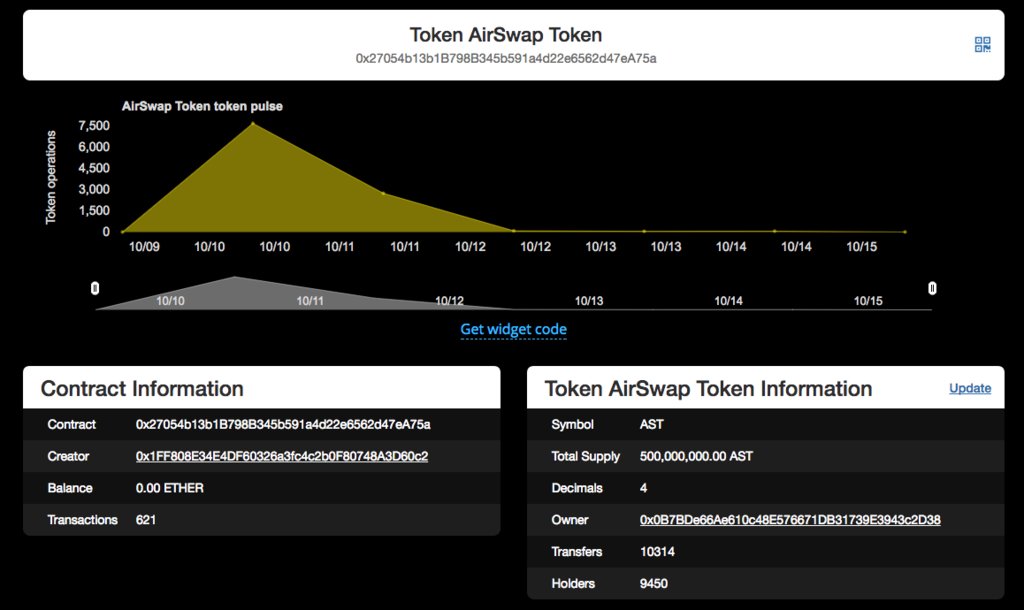Click the Transfers count 10314

pyautogui.click(x=657, y=552)
